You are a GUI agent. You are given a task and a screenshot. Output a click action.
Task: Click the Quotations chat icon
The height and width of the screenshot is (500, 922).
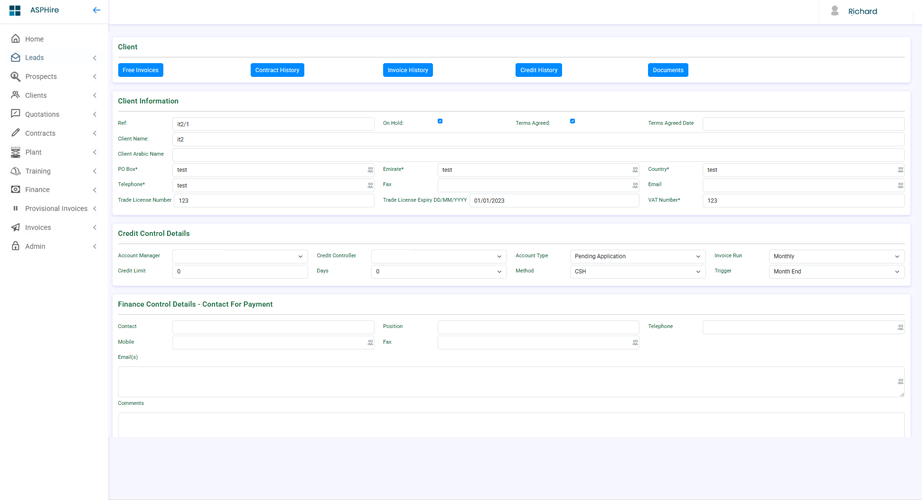tap(15, 114)
